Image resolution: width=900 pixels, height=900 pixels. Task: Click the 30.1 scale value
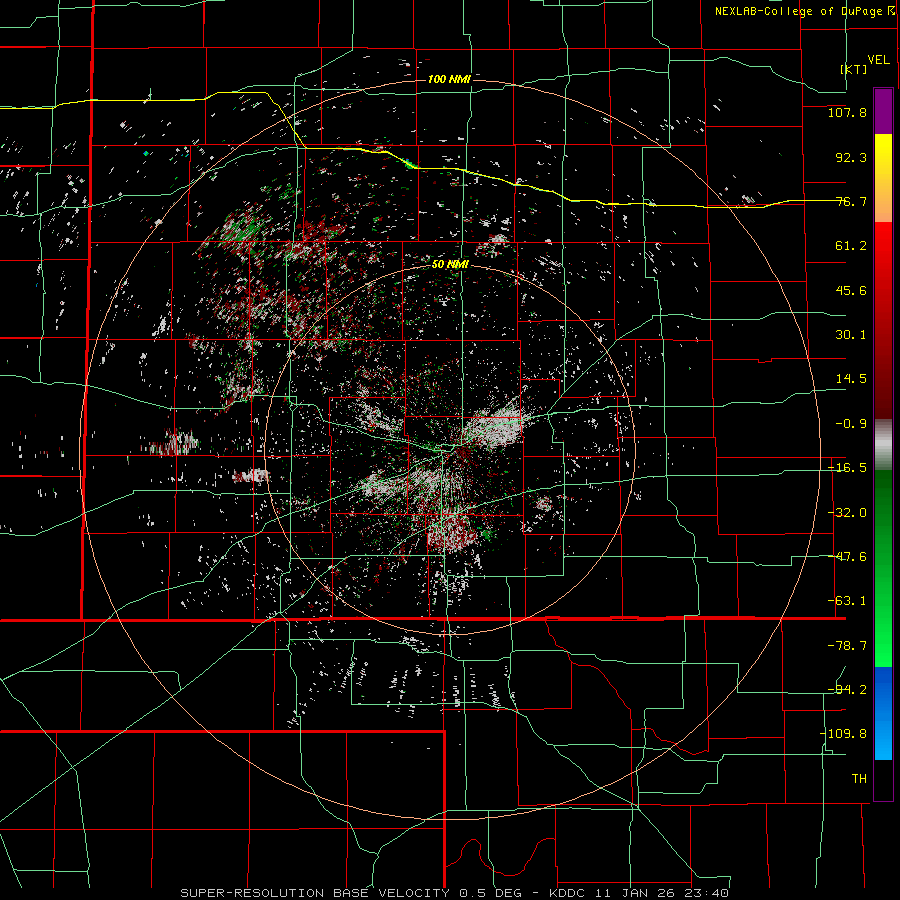pyautogui.click(x=851, y=335)
